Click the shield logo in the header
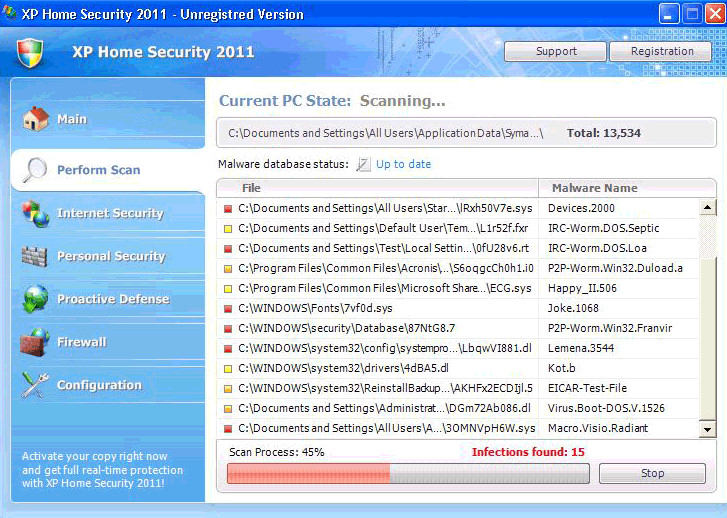 tap(31, 53)
